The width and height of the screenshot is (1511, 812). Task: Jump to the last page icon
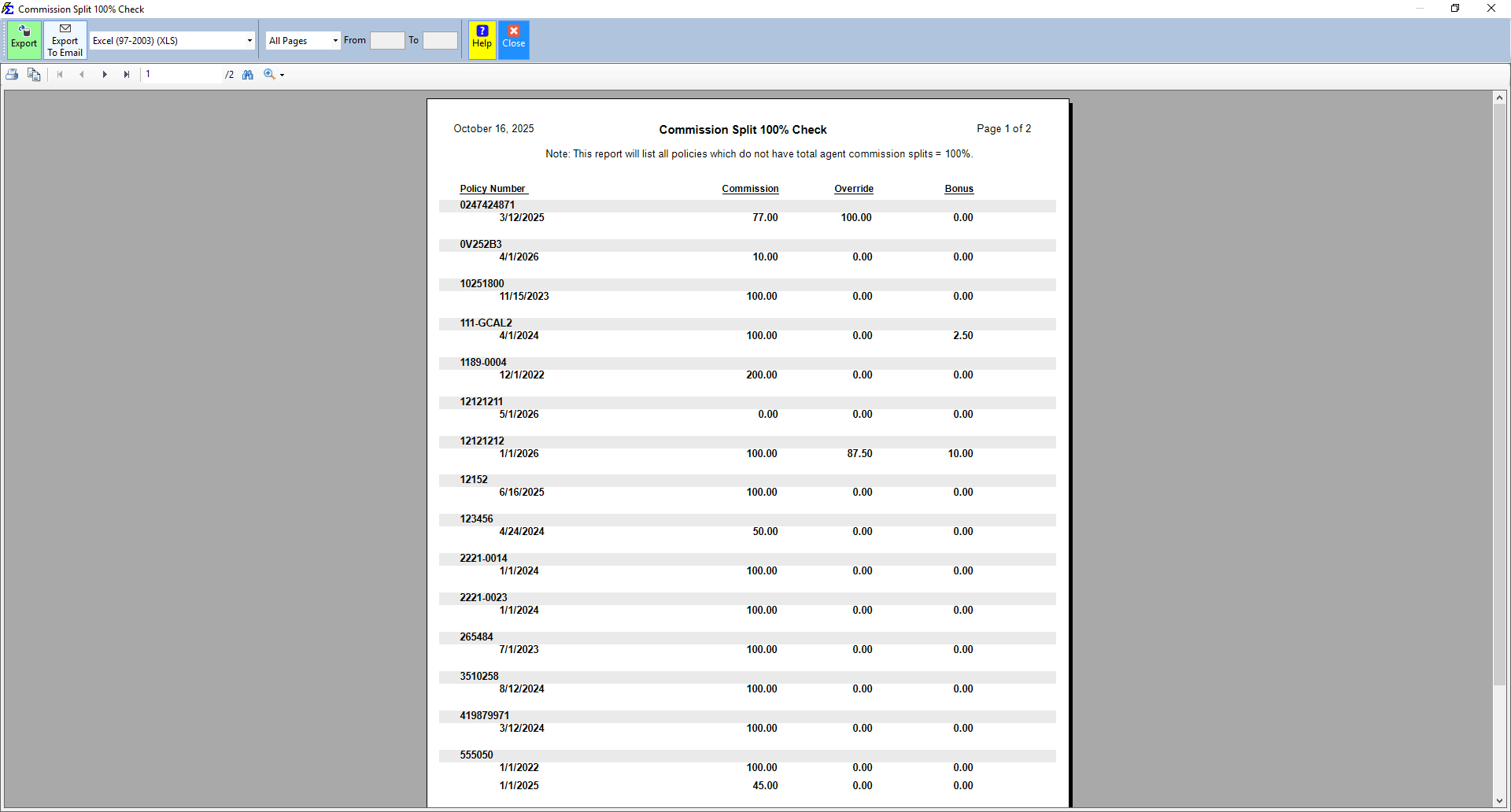(x=127, y=74)
